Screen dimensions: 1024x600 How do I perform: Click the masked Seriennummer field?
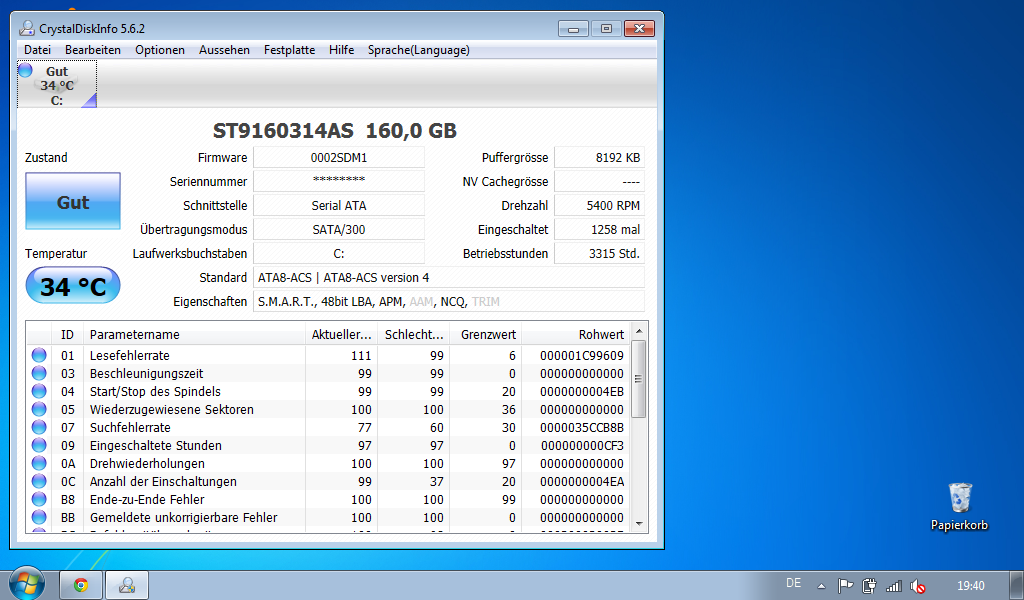pos(339,182)
